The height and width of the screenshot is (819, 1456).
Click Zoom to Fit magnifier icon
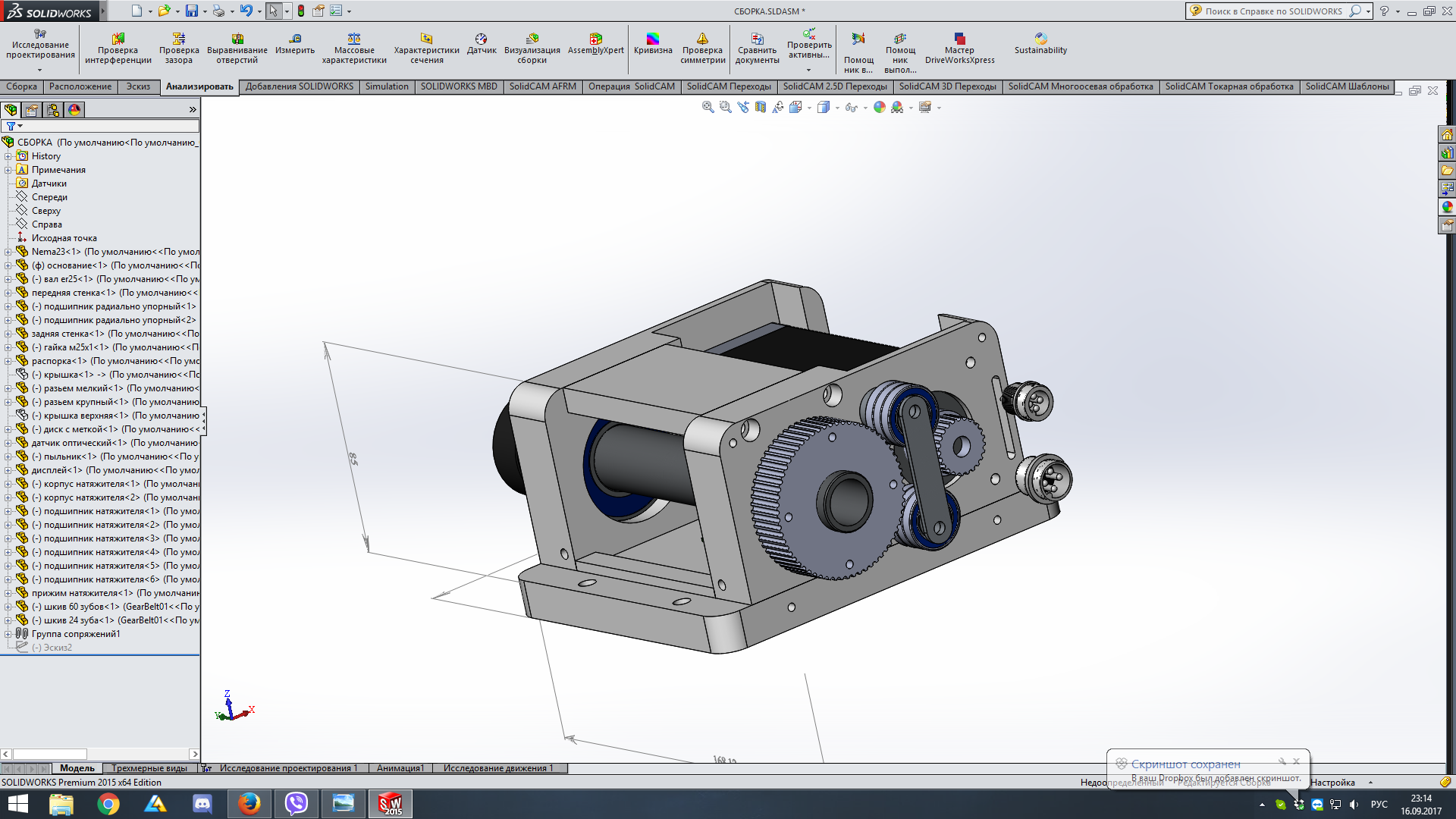708,108
